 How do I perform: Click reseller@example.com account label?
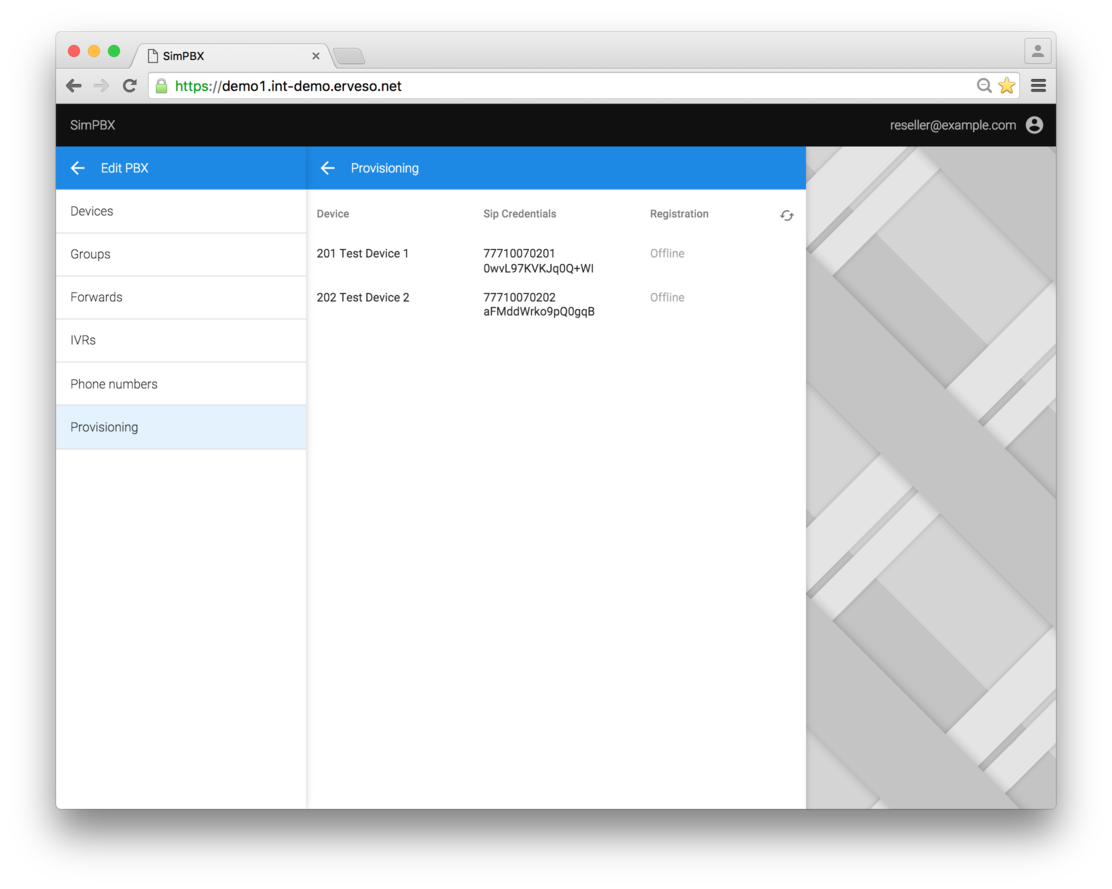pos(952,125)
